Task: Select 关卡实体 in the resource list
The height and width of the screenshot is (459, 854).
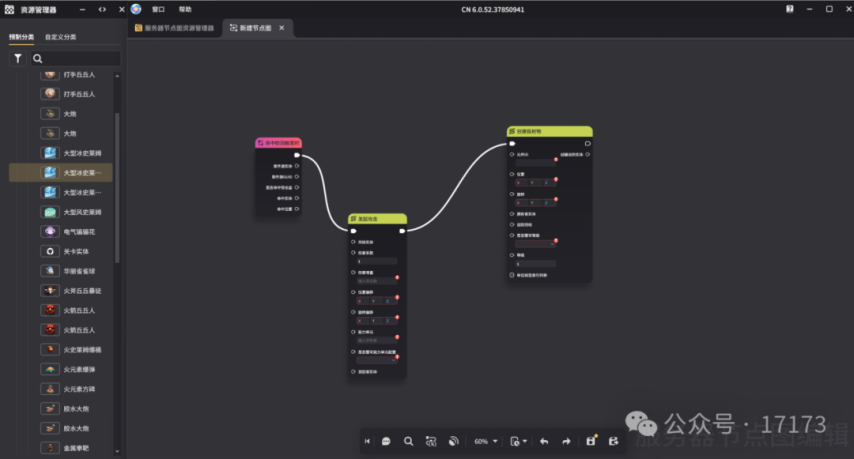Action: 76,251
